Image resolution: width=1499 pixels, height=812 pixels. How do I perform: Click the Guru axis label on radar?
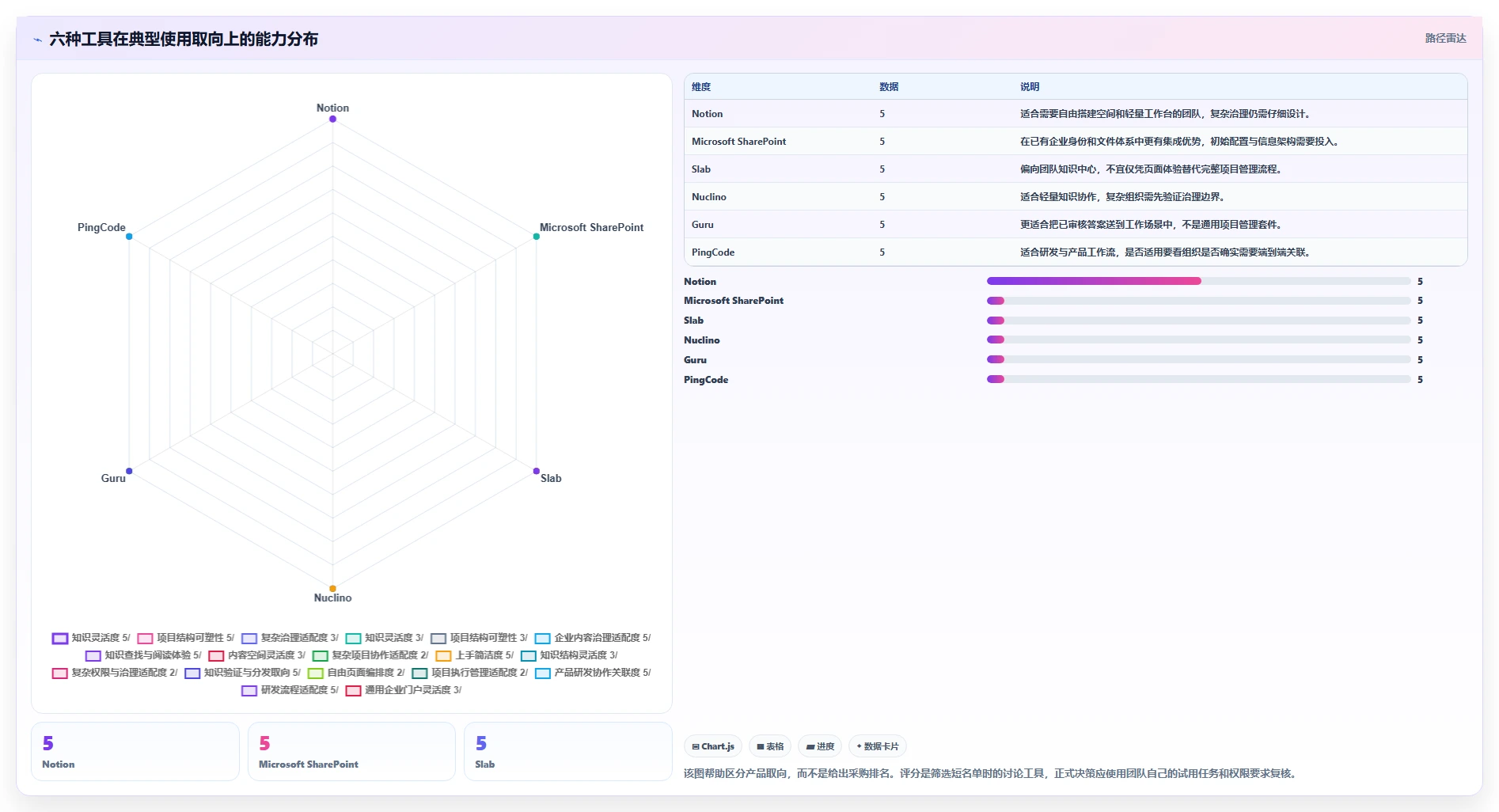click(113, 478)
